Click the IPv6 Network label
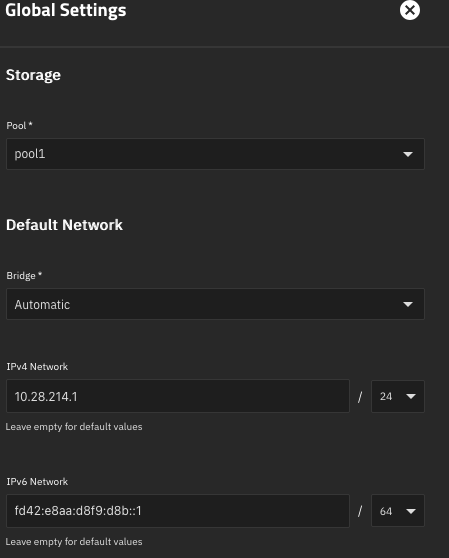The image size is (449, 558). coord(37,481)
